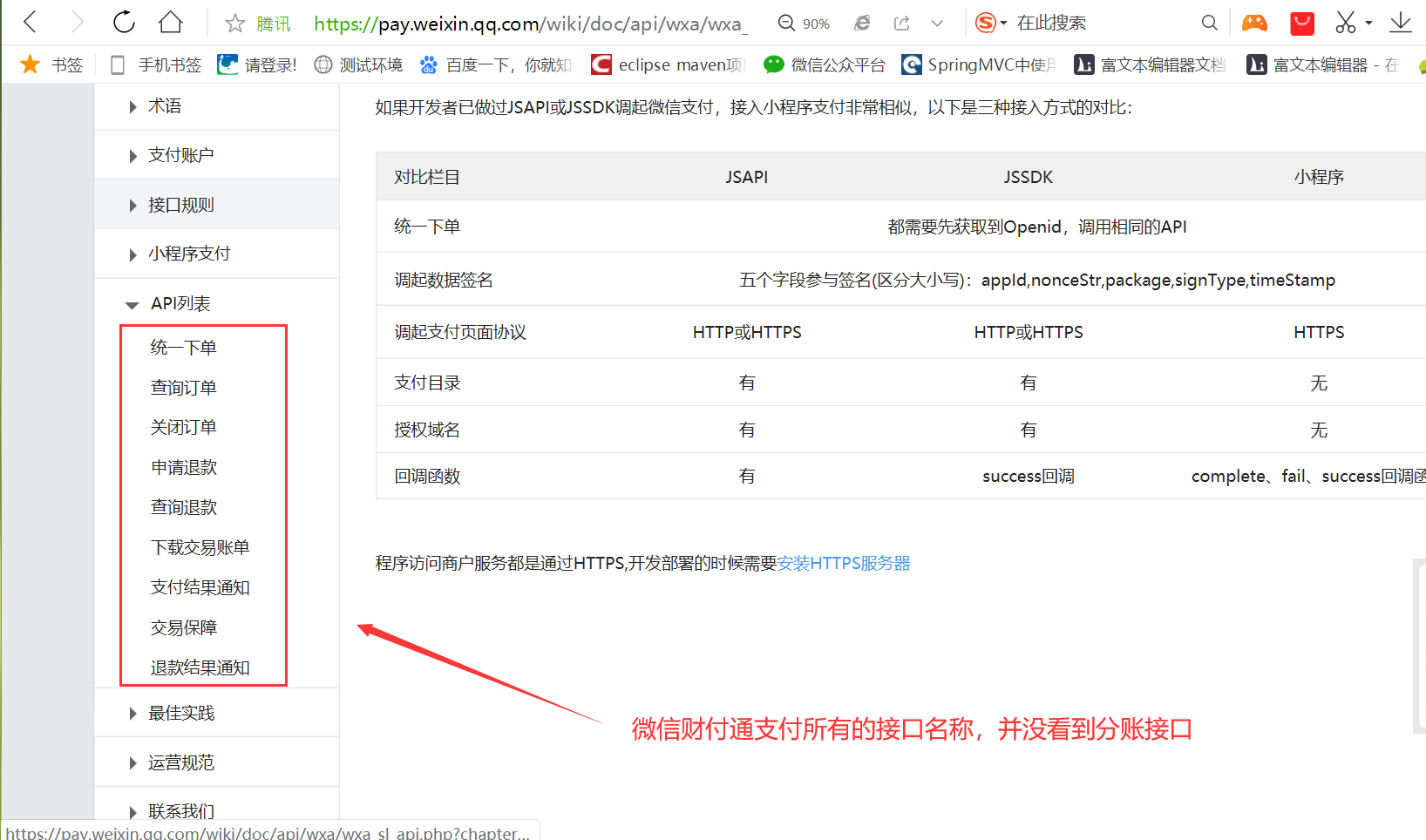Screen dimensions: 1426x840
Task: Open the 手机书签 bookmark
Action: pyautogui.click(x=155, y=64)
